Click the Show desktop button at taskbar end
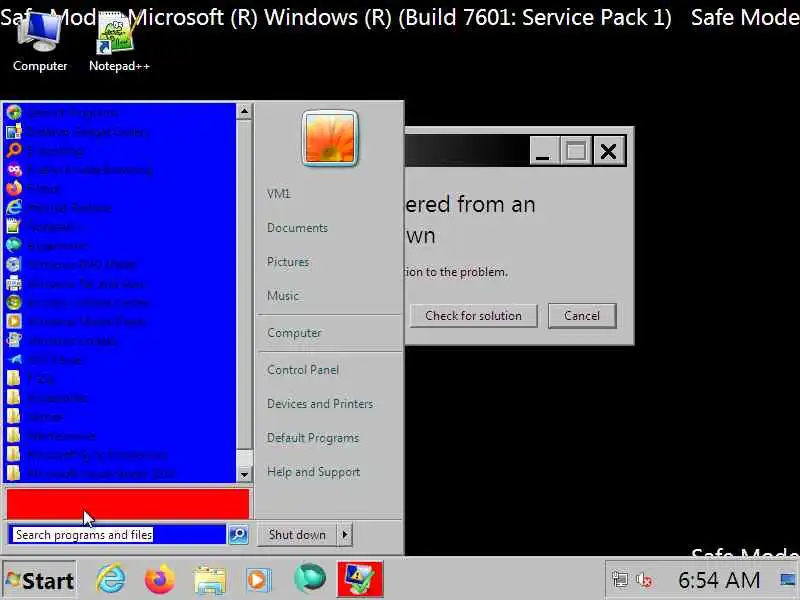The width and height of the screenshot is (800, 600). (x=789, y=580)
